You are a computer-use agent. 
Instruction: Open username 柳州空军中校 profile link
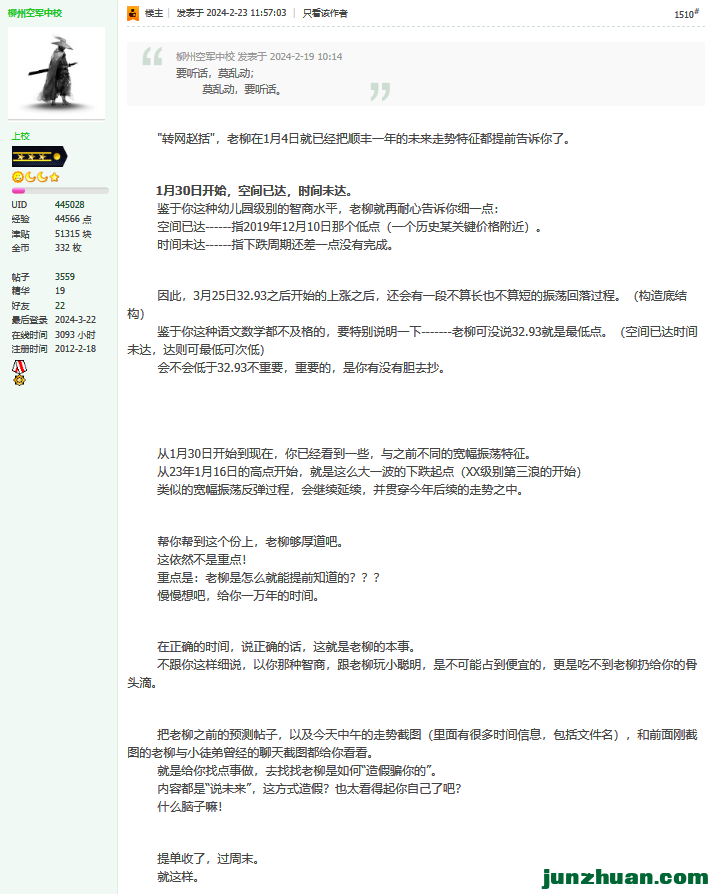[x=38, y=13]
